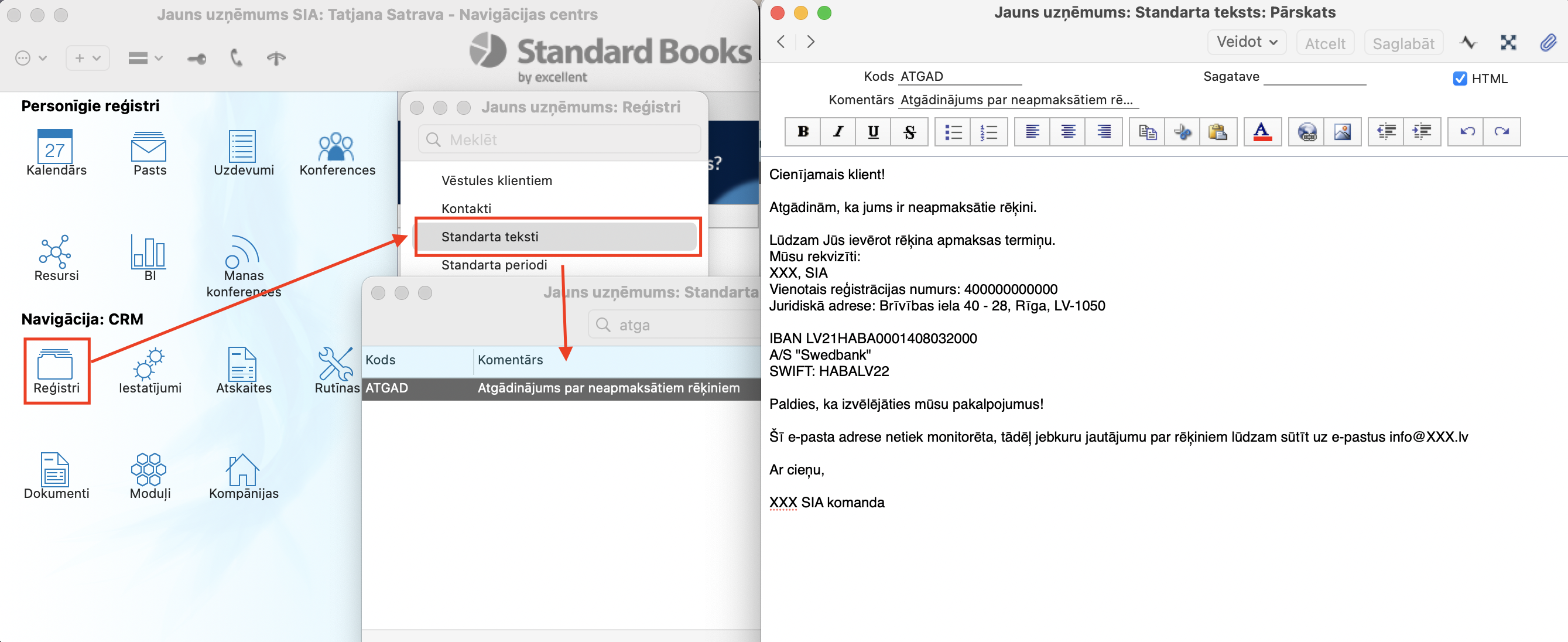Insert an image into the text
The width and height of the screenshot is (1568, 642).
[1342, 132]
